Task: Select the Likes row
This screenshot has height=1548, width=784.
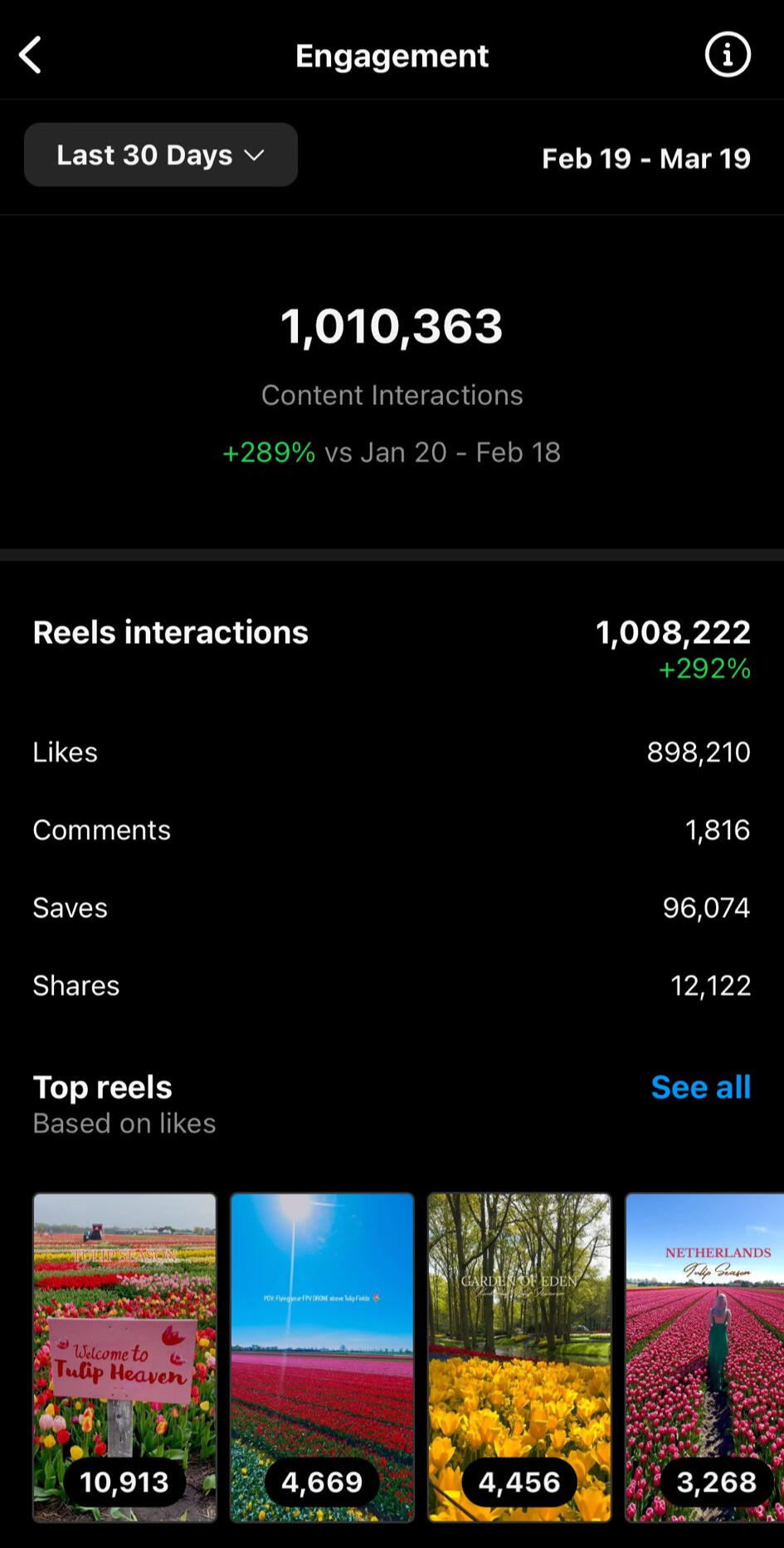Action: pyautogui.click(x=392, y=752)
